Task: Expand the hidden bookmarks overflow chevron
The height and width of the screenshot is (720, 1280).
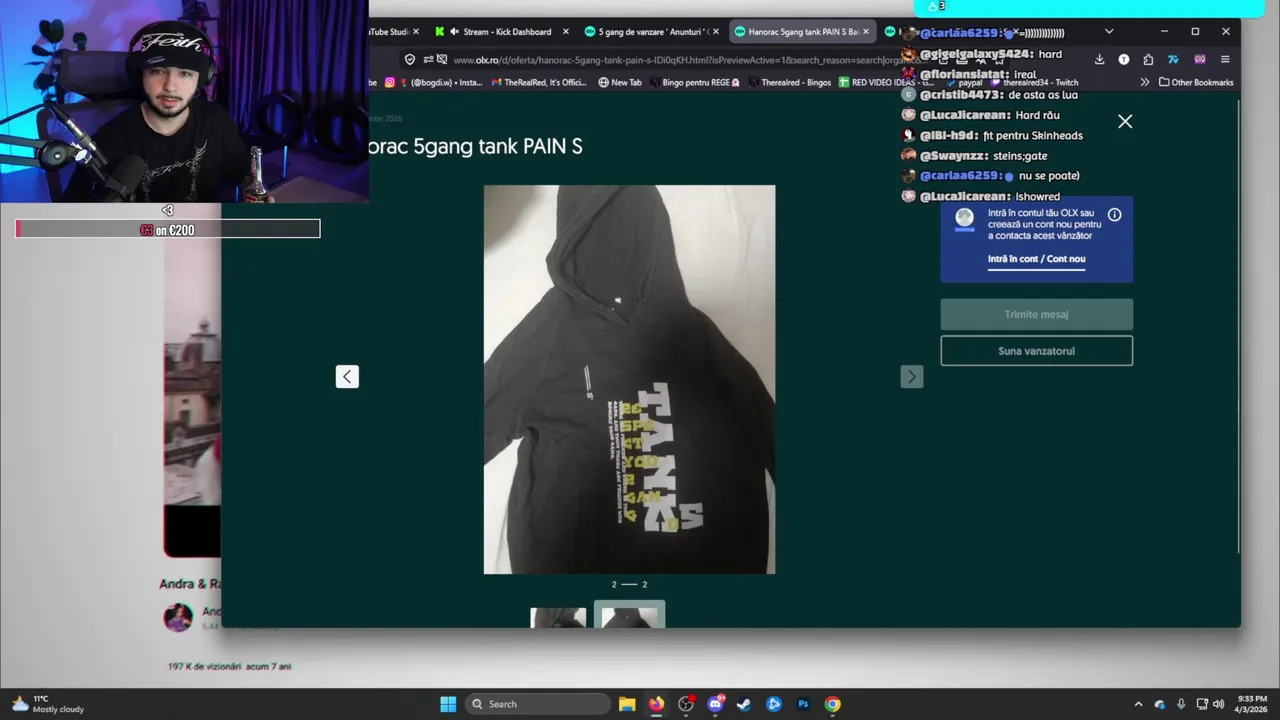Action: point(1144,83)
